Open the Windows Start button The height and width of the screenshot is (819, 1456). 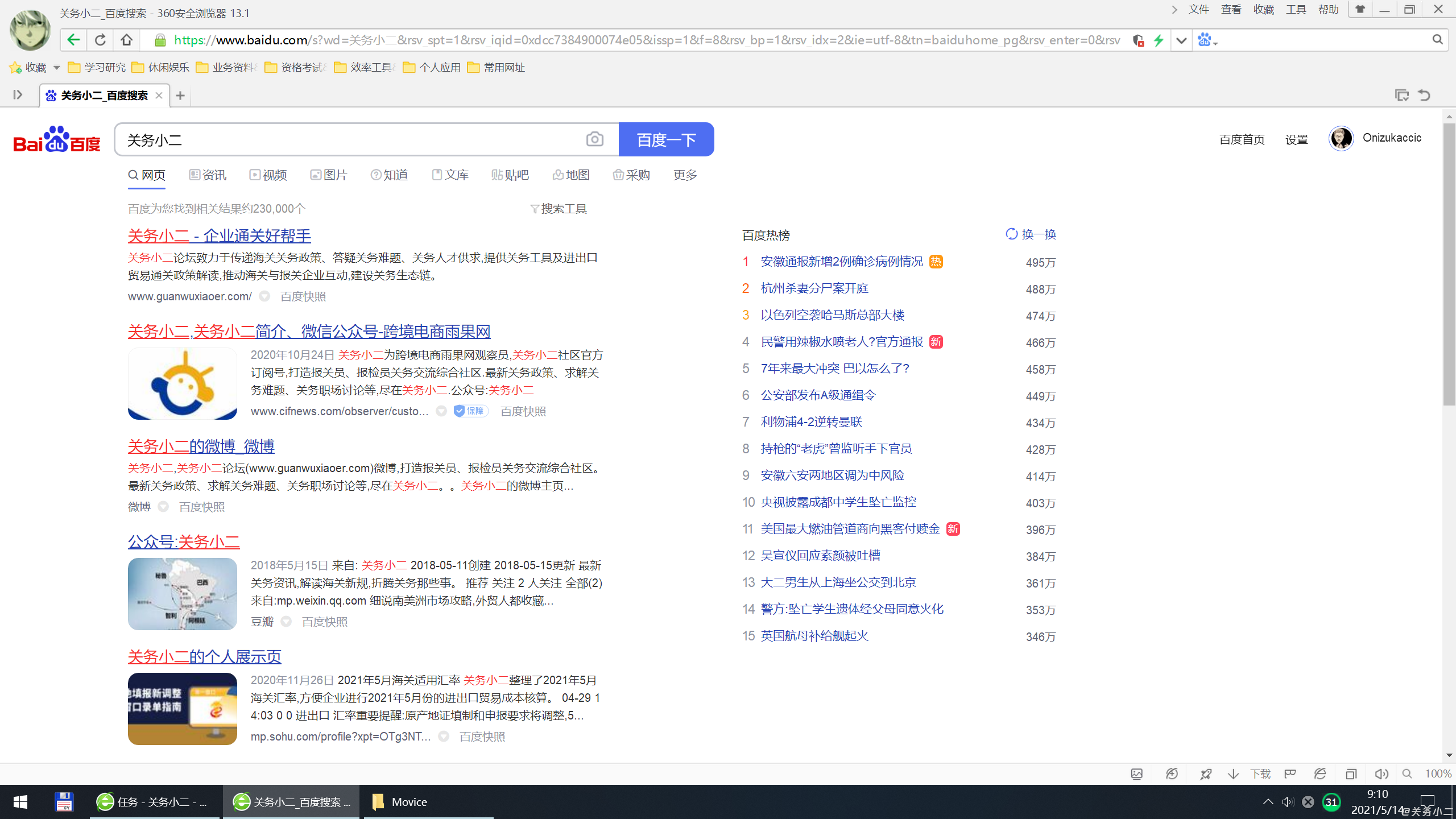pyautogui.click(x=20, y=802)
